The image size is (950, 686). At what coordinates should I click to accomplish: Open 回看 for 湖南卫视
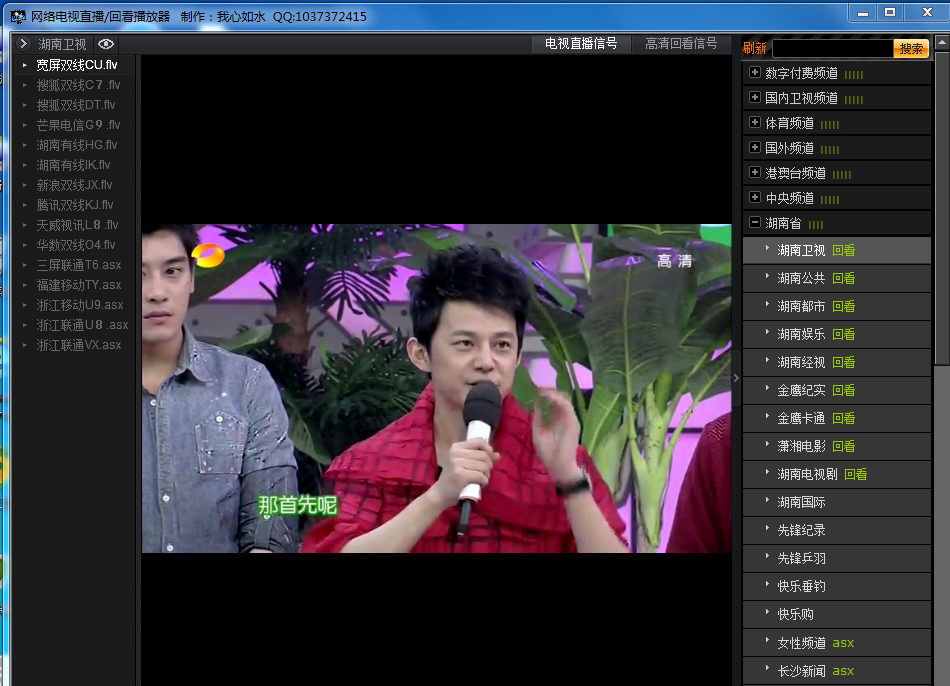843,250
